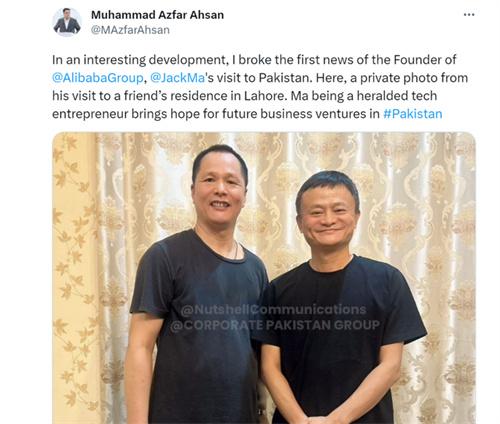The image size is (500, 424).
Task: Click the @CORPORATE PAKISTAN GROUP watermark text
Action: (275, 325)
